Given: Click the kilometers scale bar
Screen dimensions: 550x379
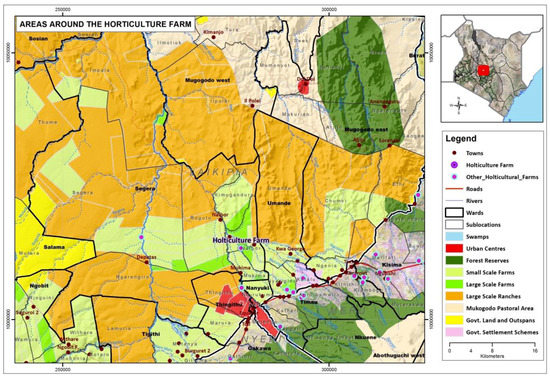Looking at the screenshot, I should point(492,347).
